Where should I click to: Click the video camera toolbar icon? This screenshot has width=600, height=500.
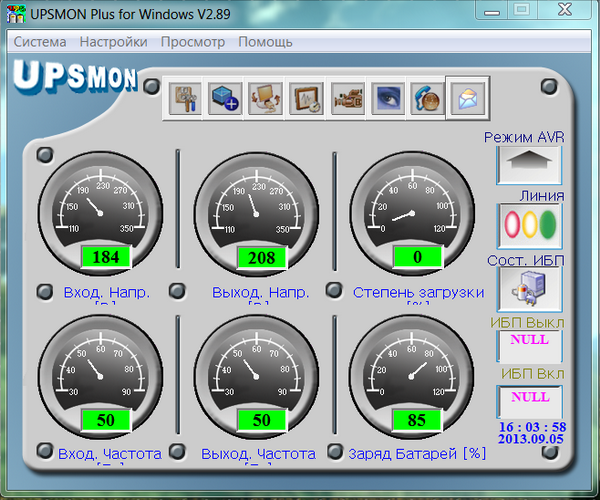coord(347,99)
